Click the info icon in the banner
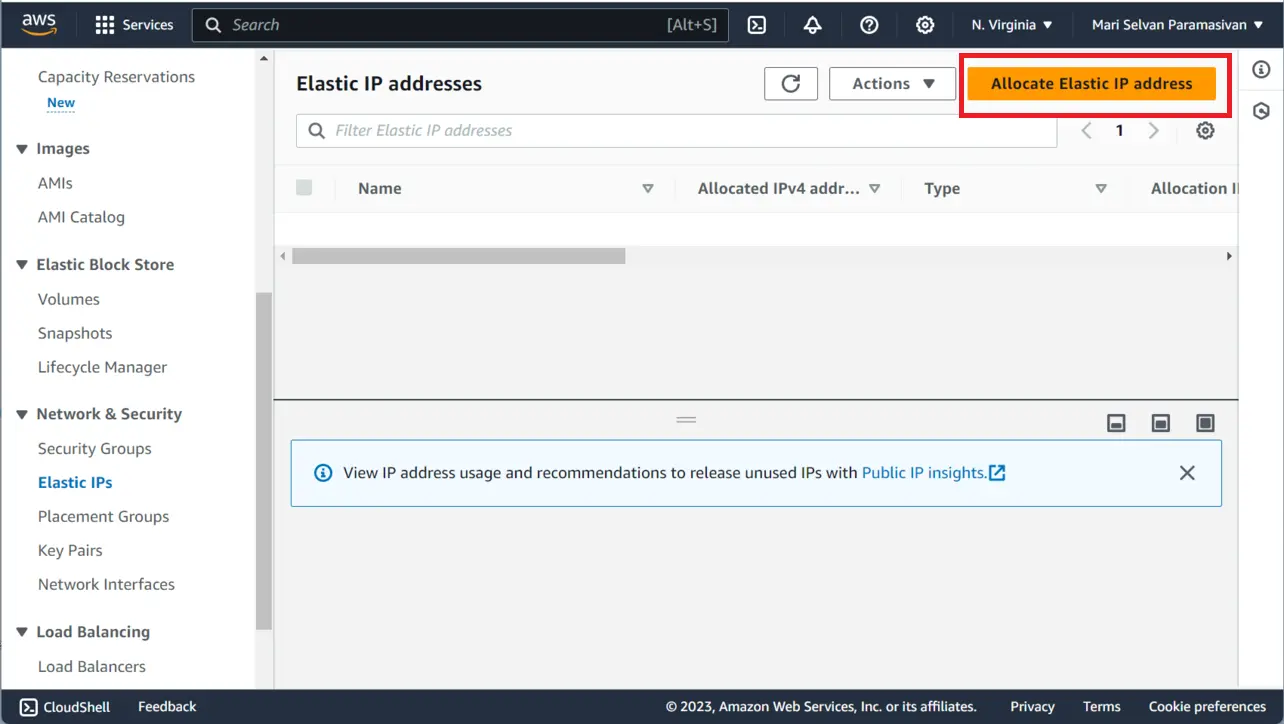This screenshot has width=1284, height=724. coord(323,473)
